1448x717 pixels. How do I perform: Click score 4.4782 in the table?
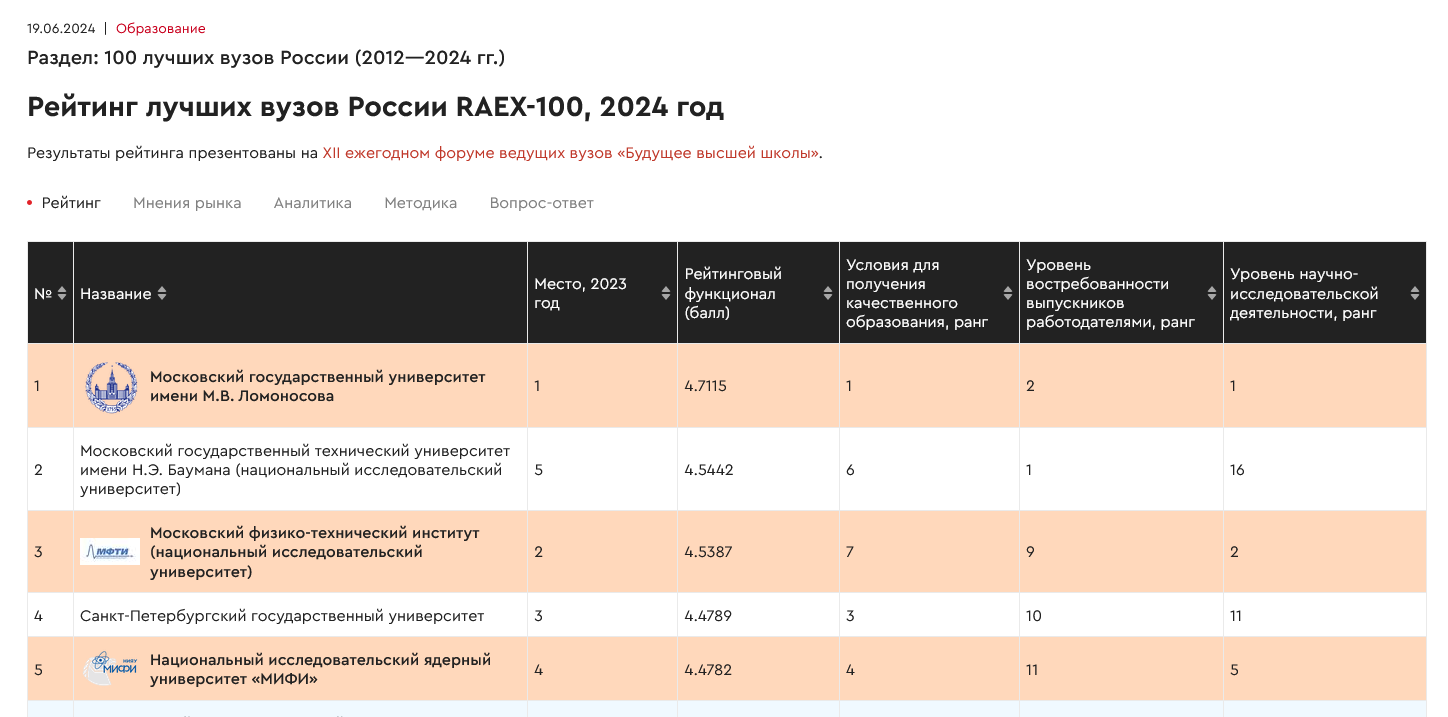click(x=708, y=670)
